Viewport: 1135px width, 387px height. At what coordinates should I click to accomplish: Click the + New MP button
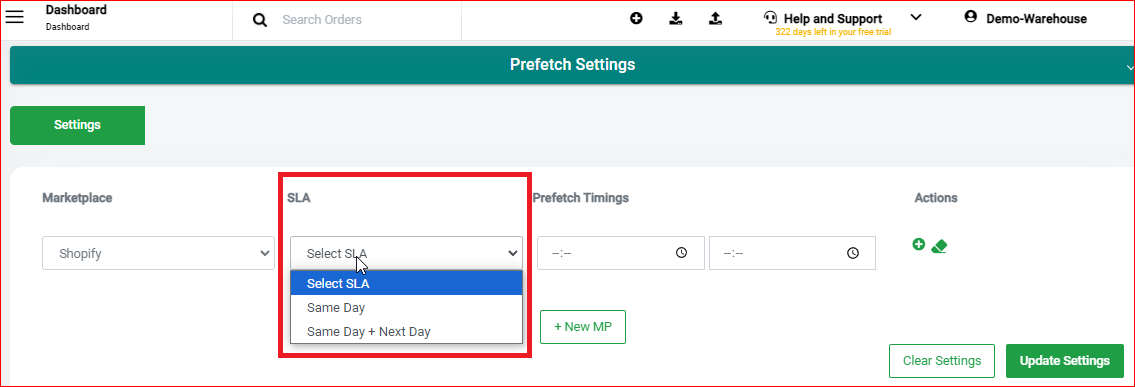583,327
